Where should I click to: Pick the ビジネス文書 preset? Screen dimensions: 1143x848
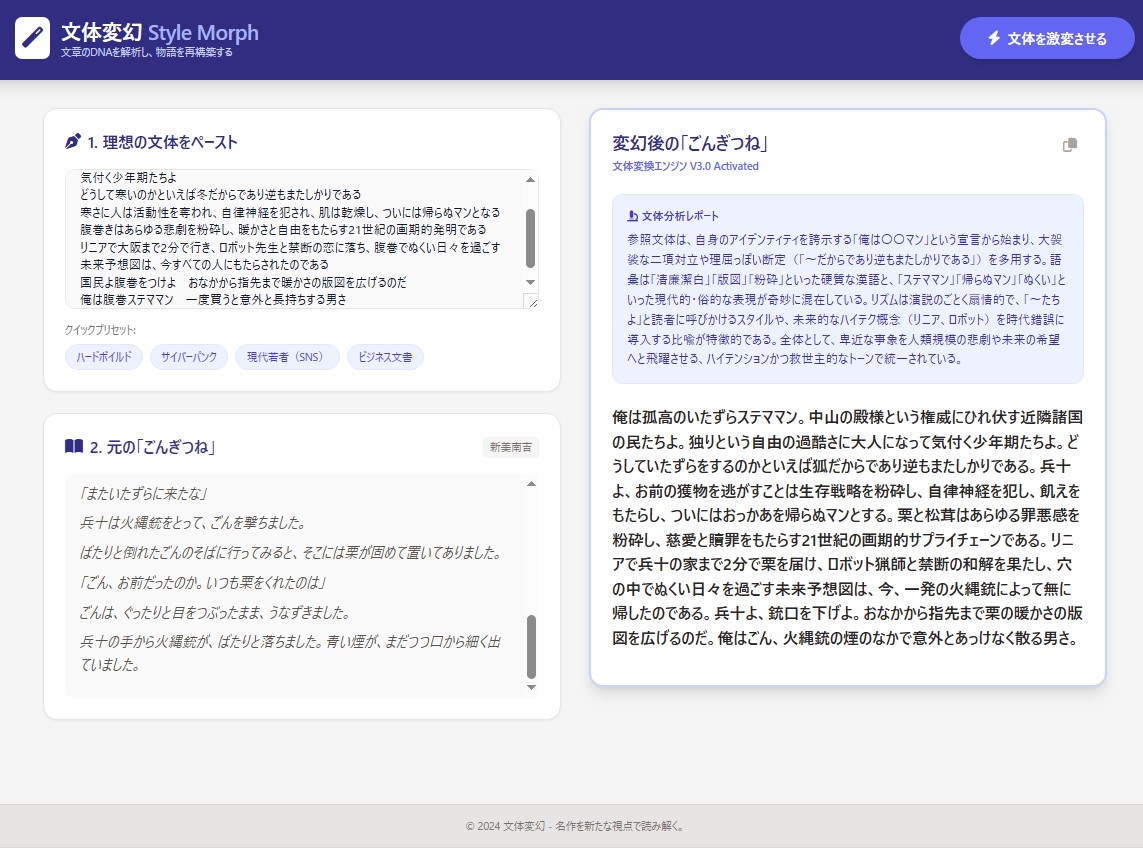(x=385, y=357)
